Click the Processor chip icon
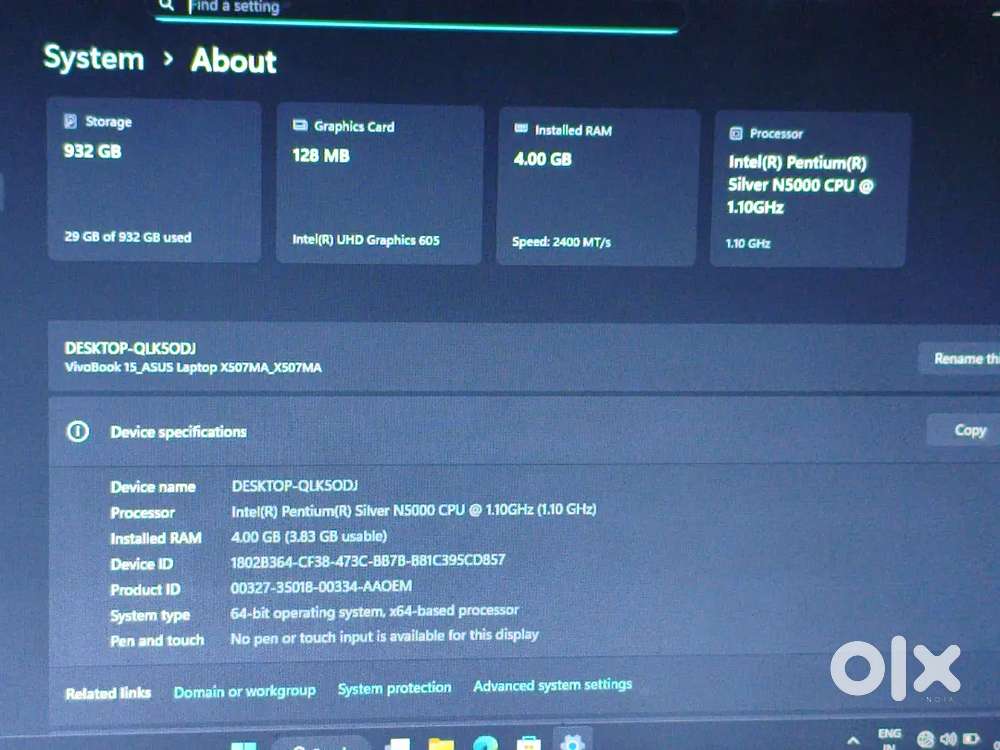Screen dimensions: 1000x750 coord(735,133)
